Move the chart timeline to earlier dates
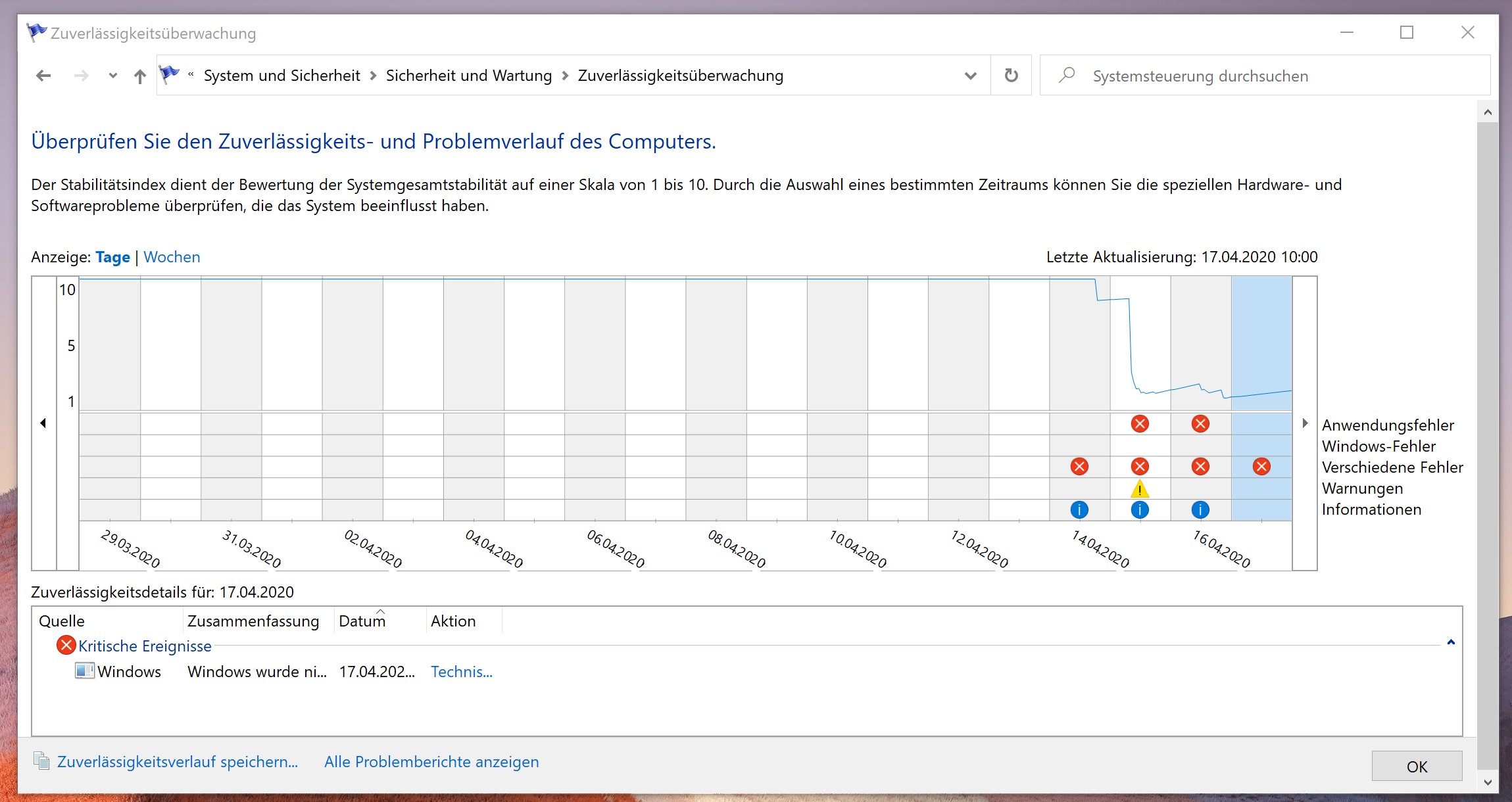This screenshot has height=802, width=1512. tap(43, 423)
